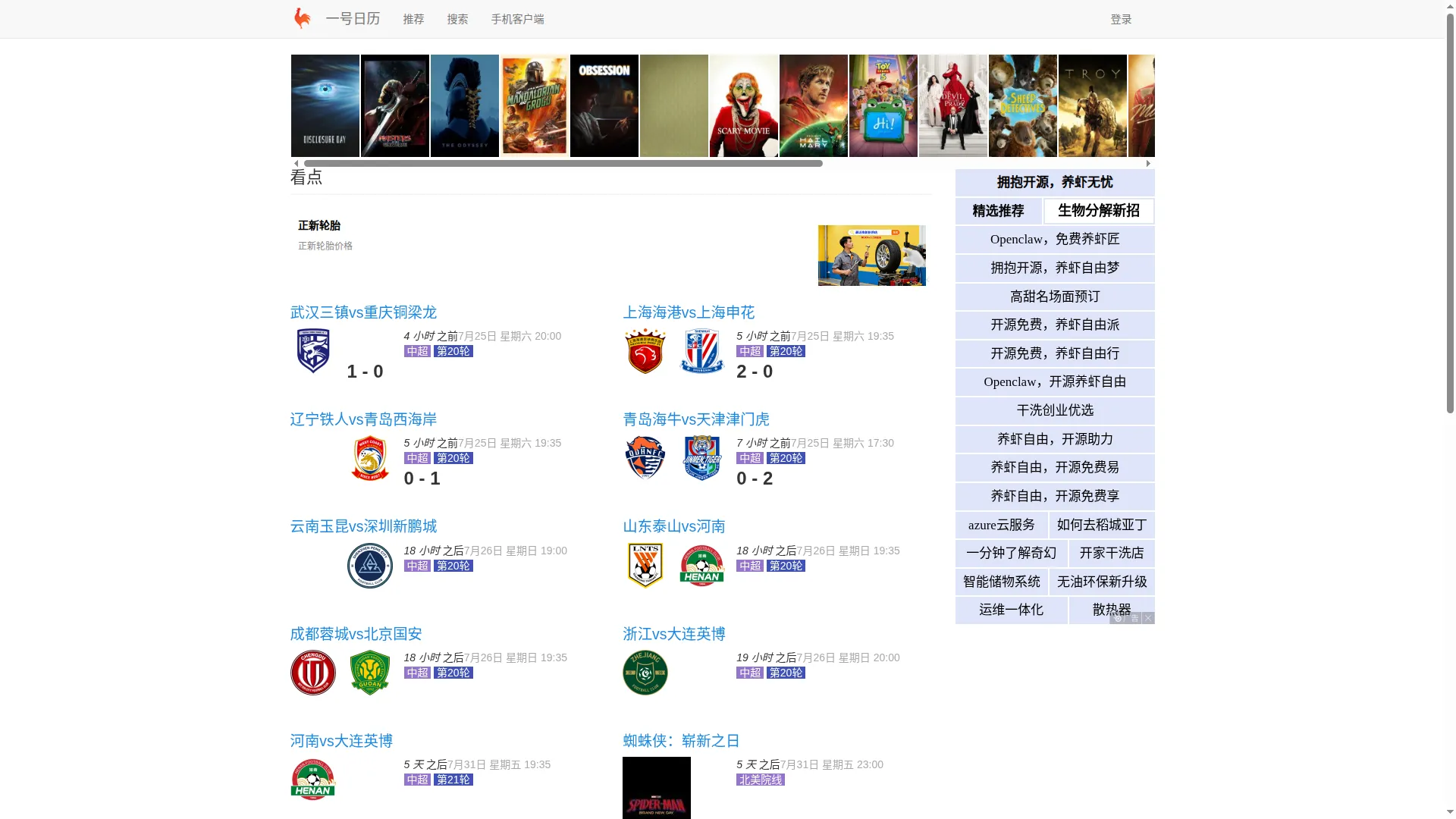Image resolution: width=1456 pixels, height=819 pixels.
Task: Open Sheep Detectives poster
Action: coord(1023,105)
